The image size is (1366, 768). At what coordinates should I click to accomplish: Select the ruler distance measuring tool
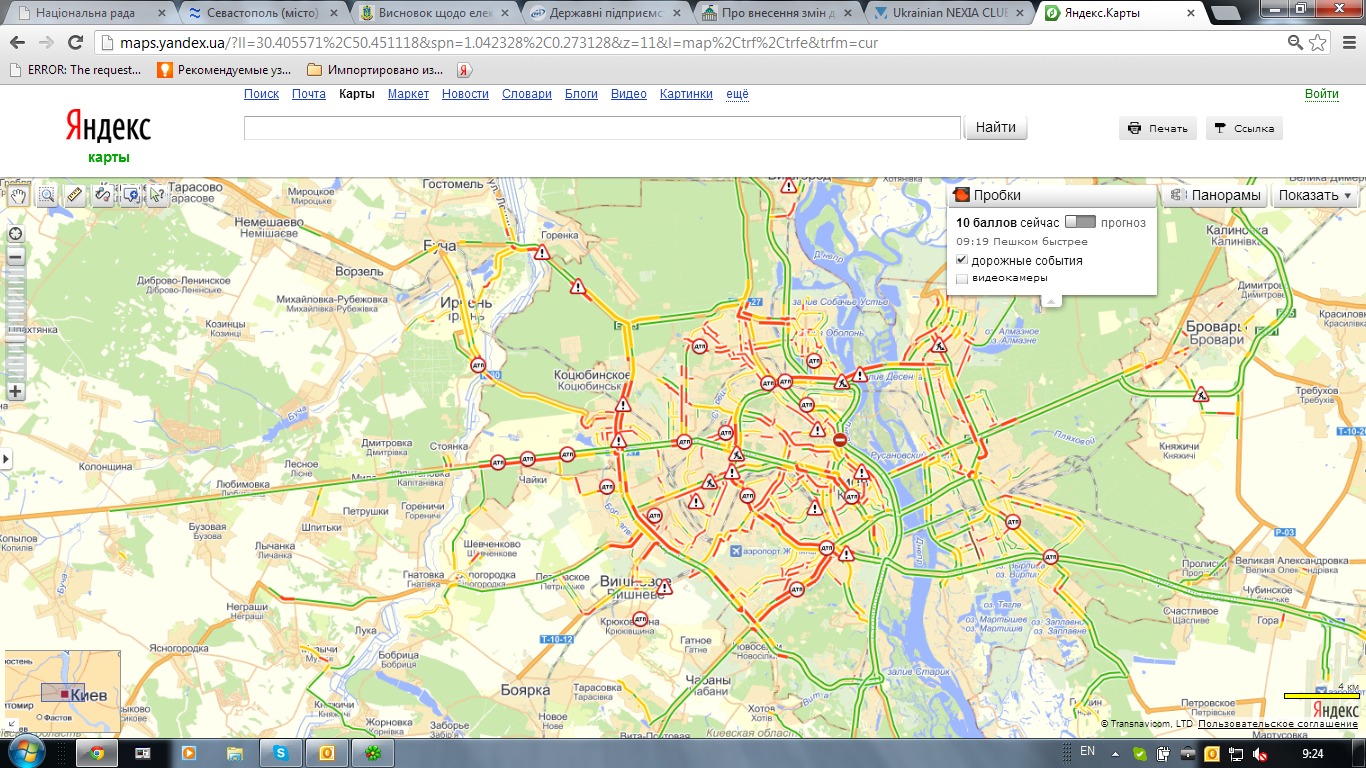[x=75, y=196]
